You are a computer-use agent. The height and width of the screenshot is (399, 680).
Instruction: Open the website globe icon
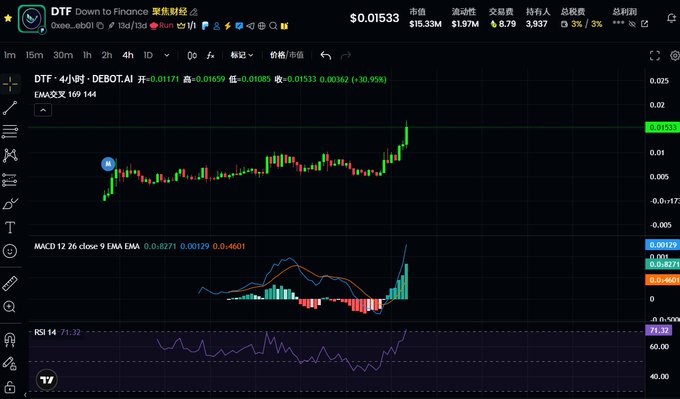[x=262, y=26]
